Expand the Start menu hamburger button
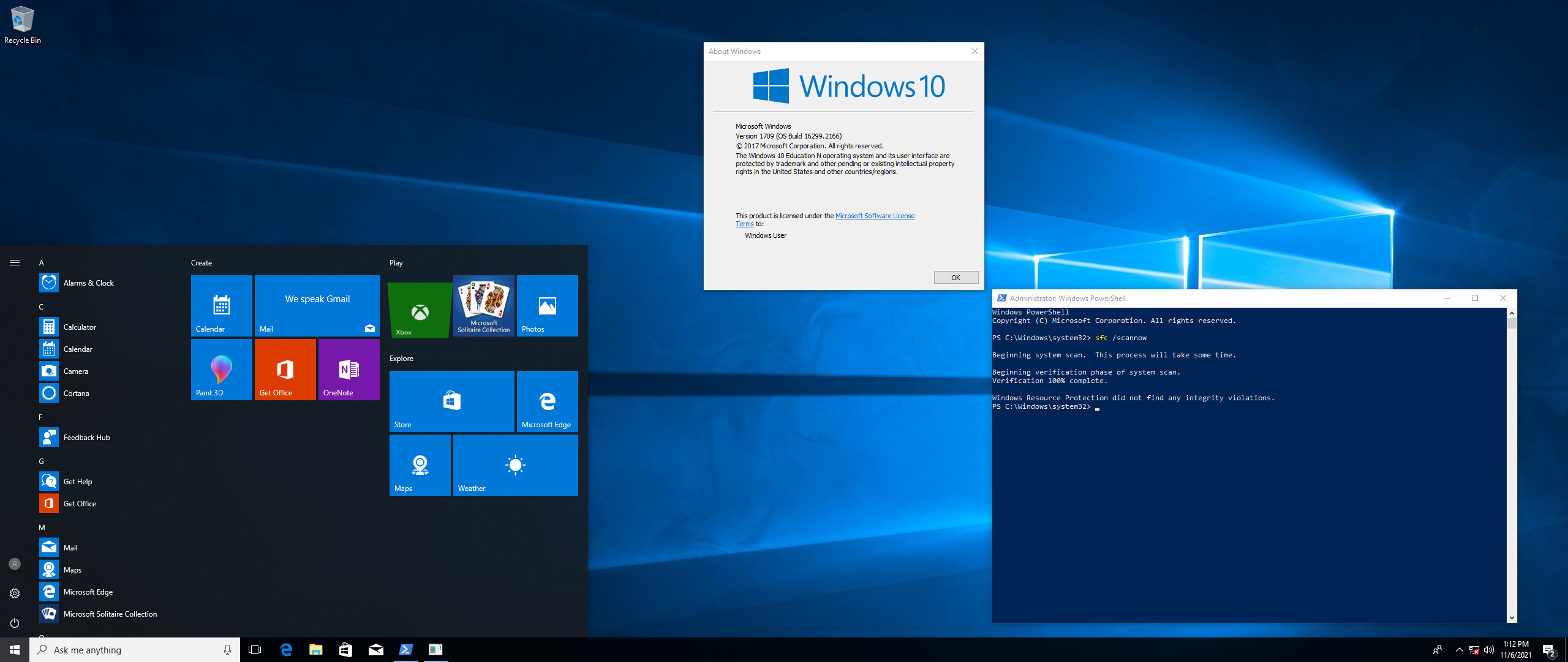 (x=15, y=262)
